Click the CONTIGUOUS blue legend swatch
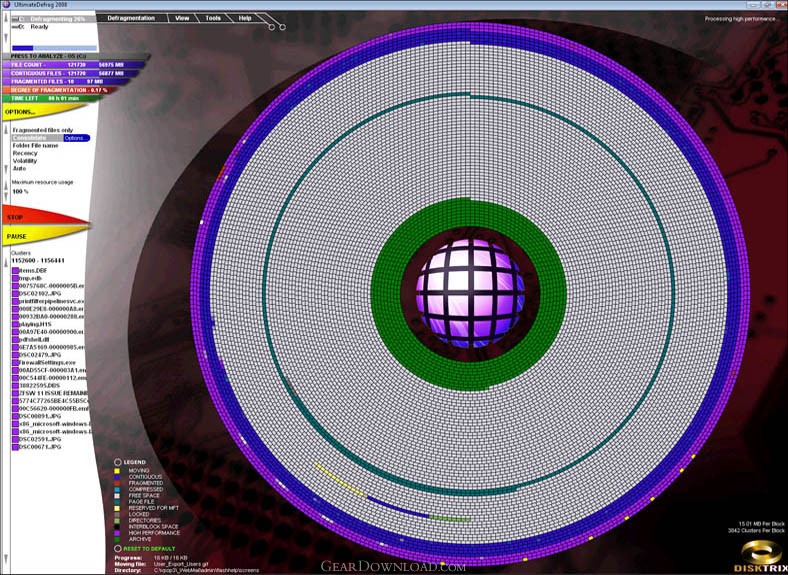The height and width of the screenshot is (575, 788). tap(117, 477)
